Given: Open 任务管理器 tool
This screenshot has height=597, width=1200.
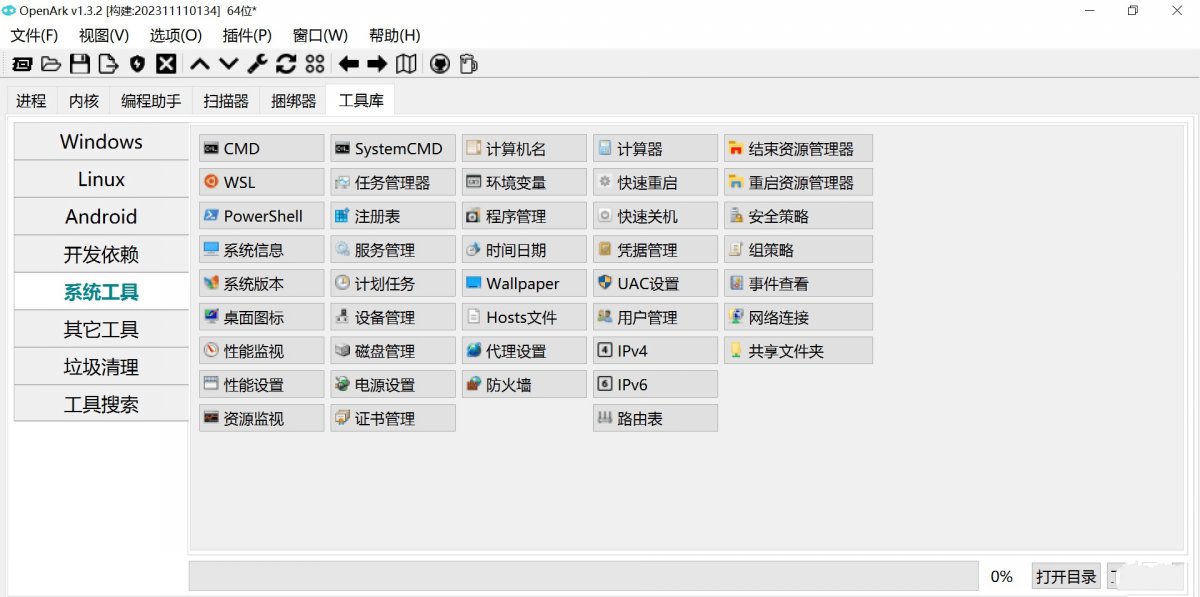Looking at the screenshot, I should pos(393,182).
